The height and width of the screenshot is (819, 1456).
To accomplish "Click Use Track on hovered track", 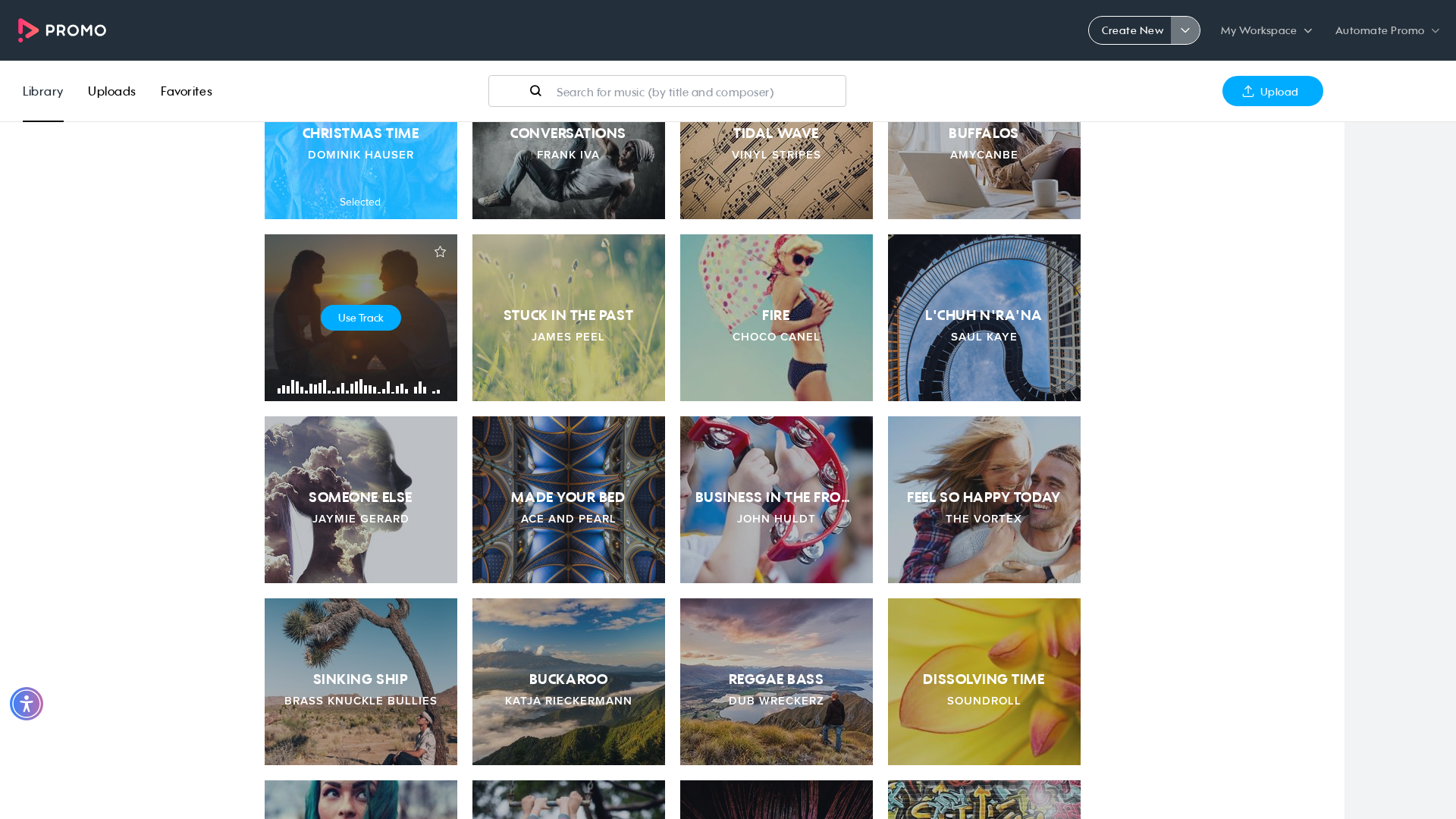I will point(361,318).
